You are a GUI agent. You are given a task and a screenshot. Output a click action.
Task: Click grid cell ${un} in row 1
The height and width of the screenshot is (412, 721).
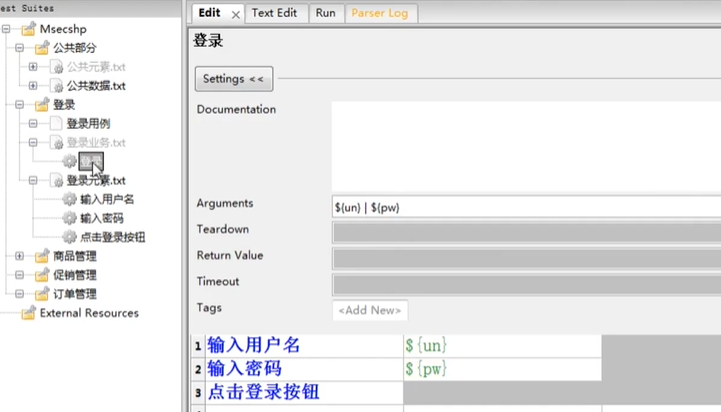[x=503, y=346]
